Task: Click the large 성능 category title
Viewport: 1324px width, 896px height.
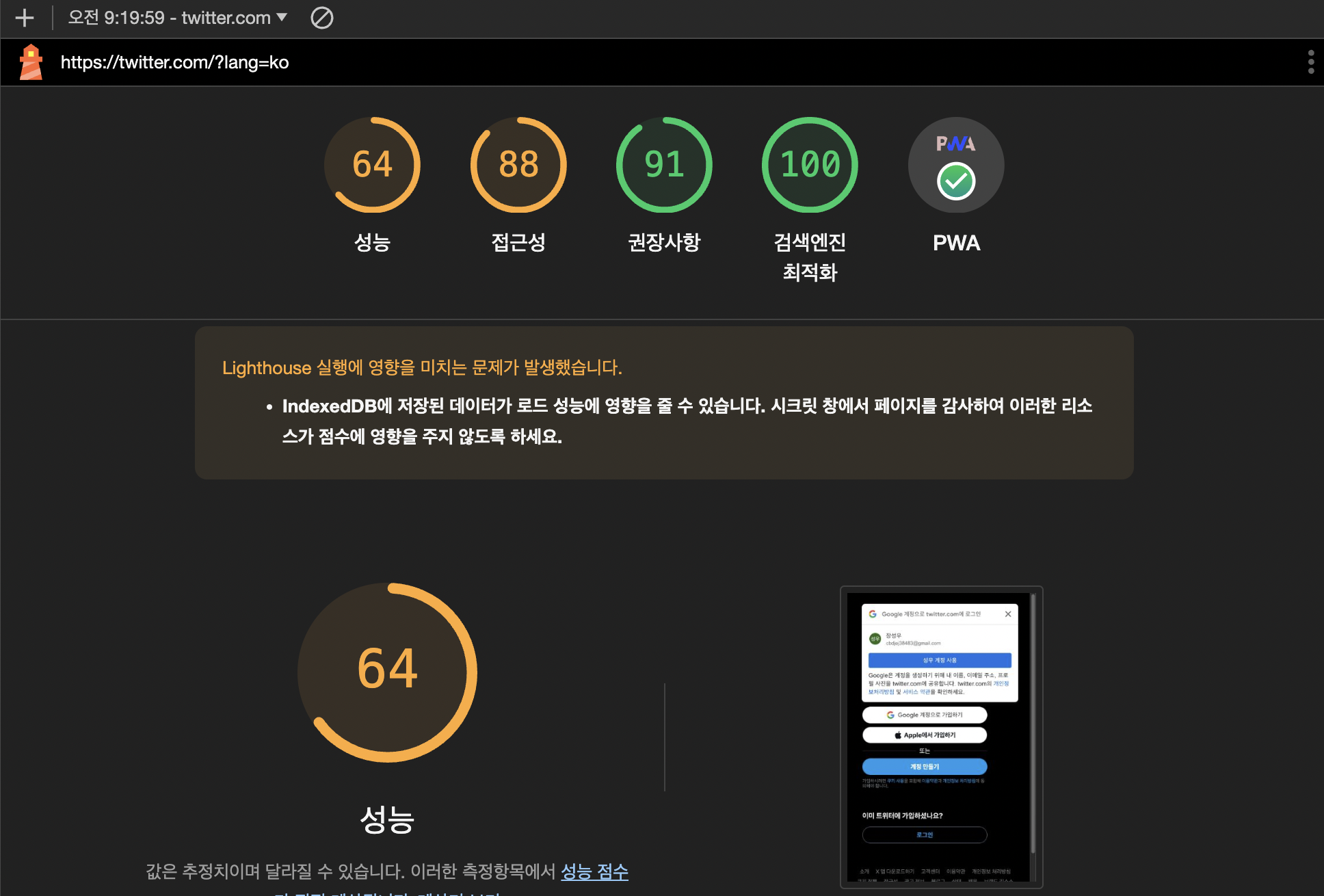Action: (387, 819)
